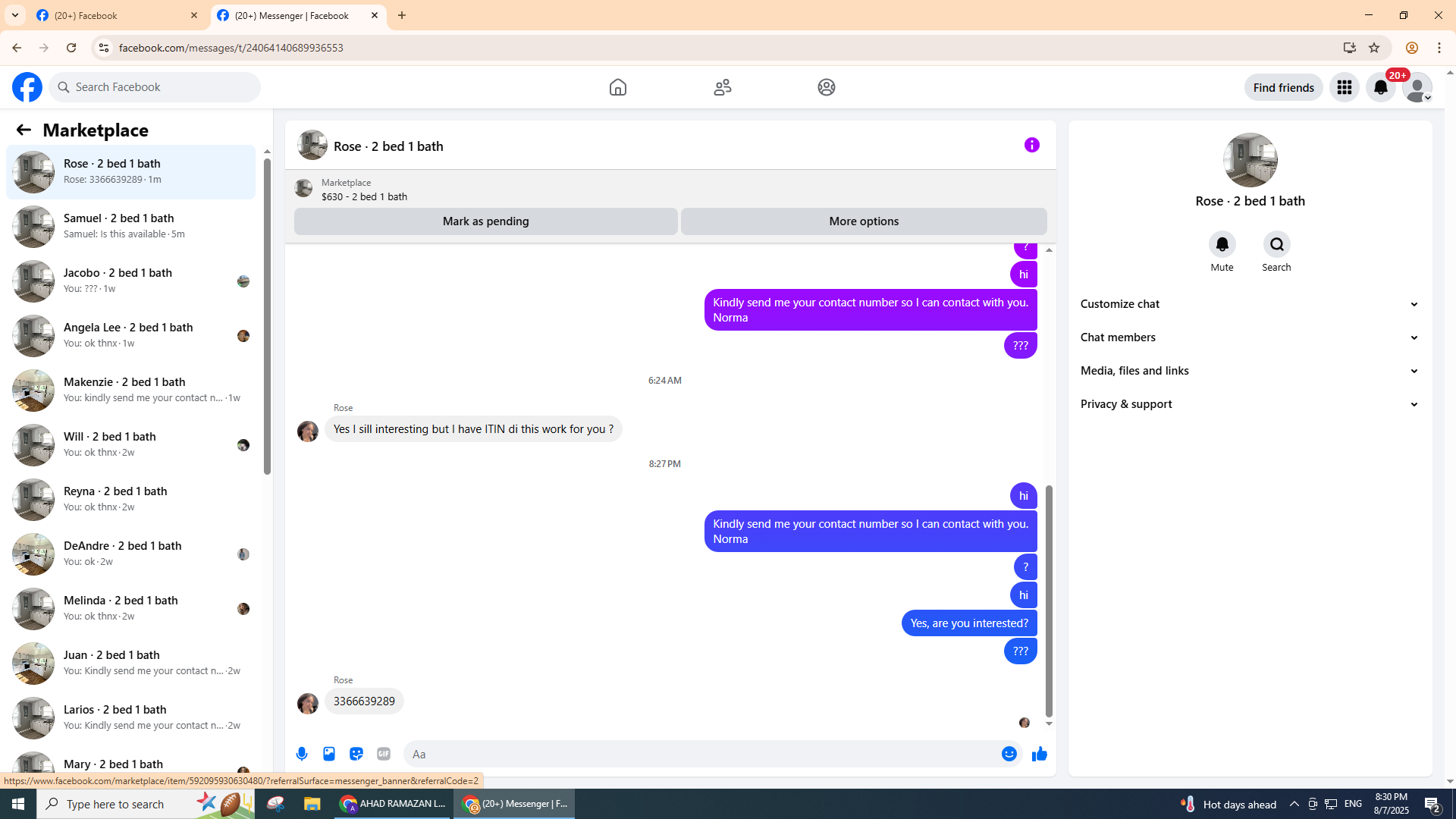Open the Hot days ahead weather widget
The width and height of the screenshot is (1456, 819).
click(1228, 804)
